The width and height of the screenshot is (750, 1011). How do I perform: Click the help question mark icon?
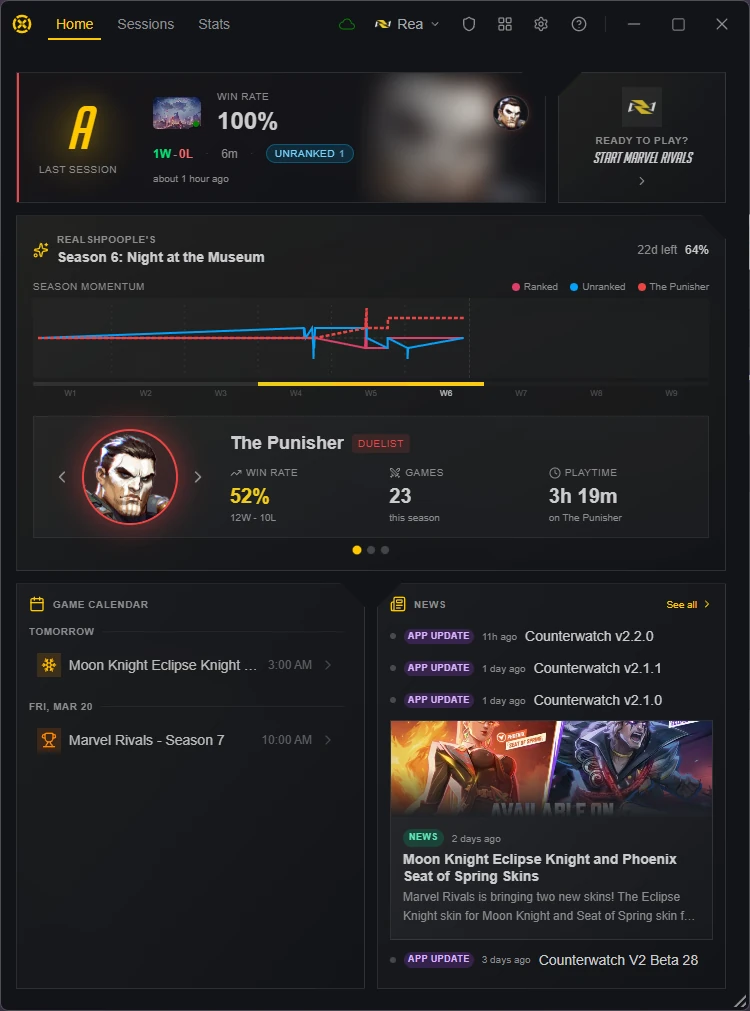(579, 25)
